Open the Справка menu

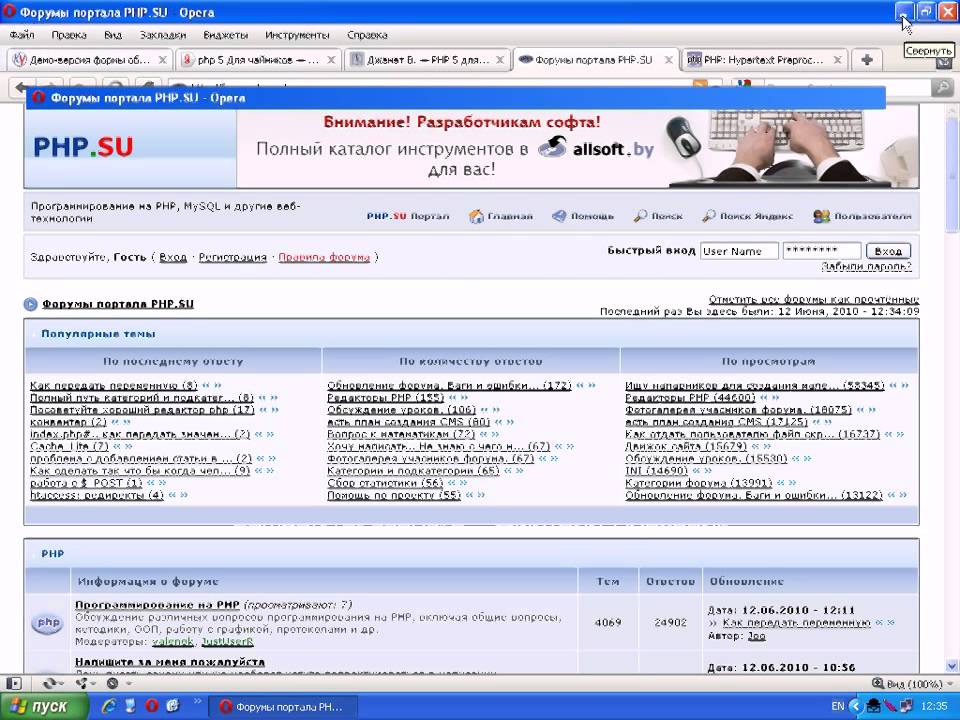tap(367, 35)
